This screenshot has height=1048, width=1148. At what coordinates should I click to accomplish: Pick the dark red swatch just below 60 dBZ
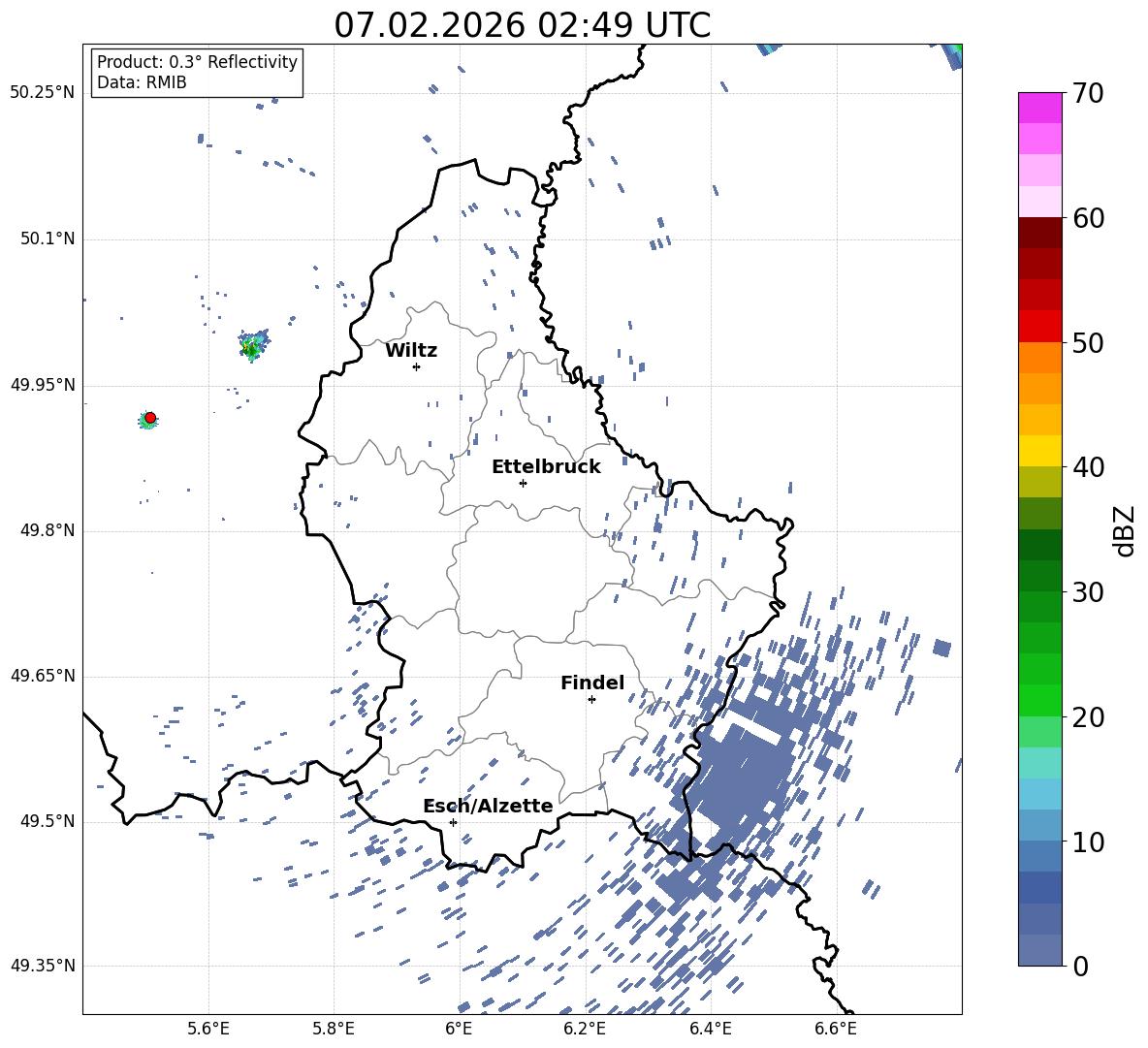point(1039,233)
